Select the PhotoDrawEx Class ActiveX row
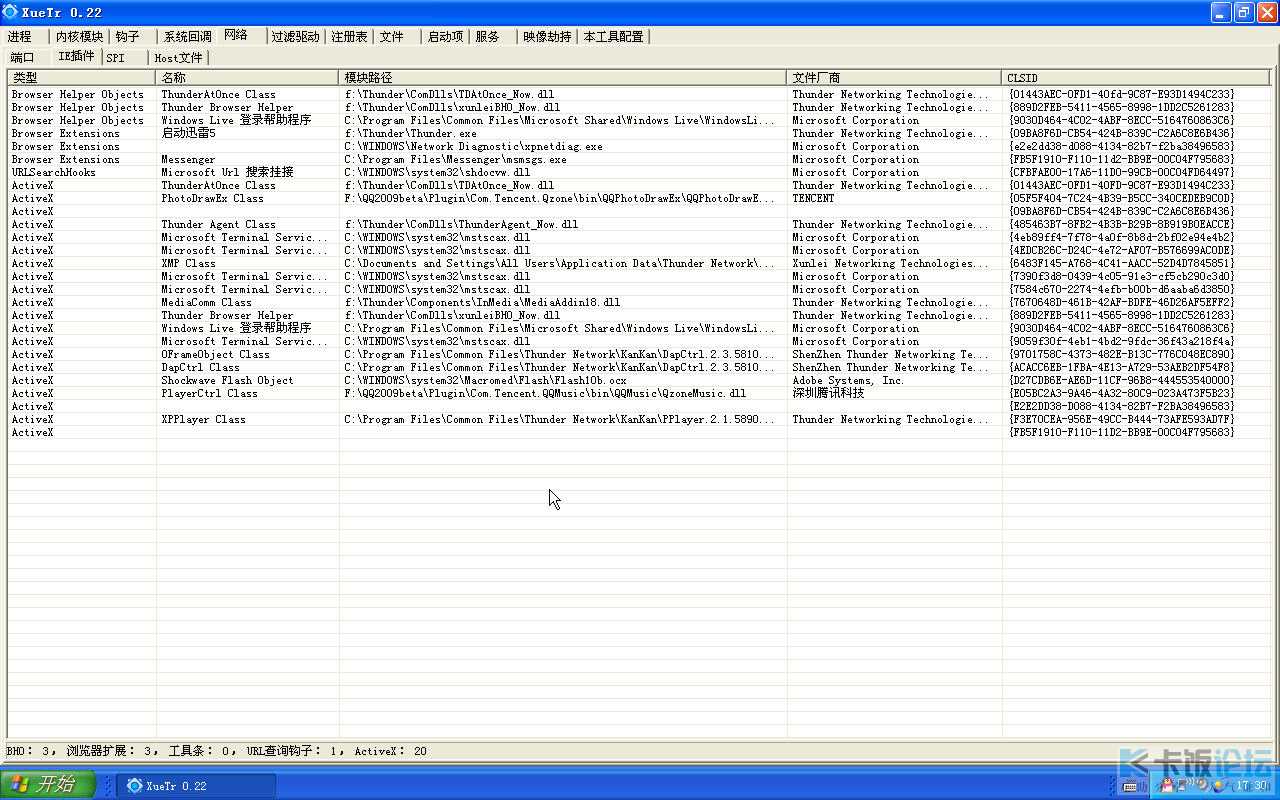 point(639,198)
